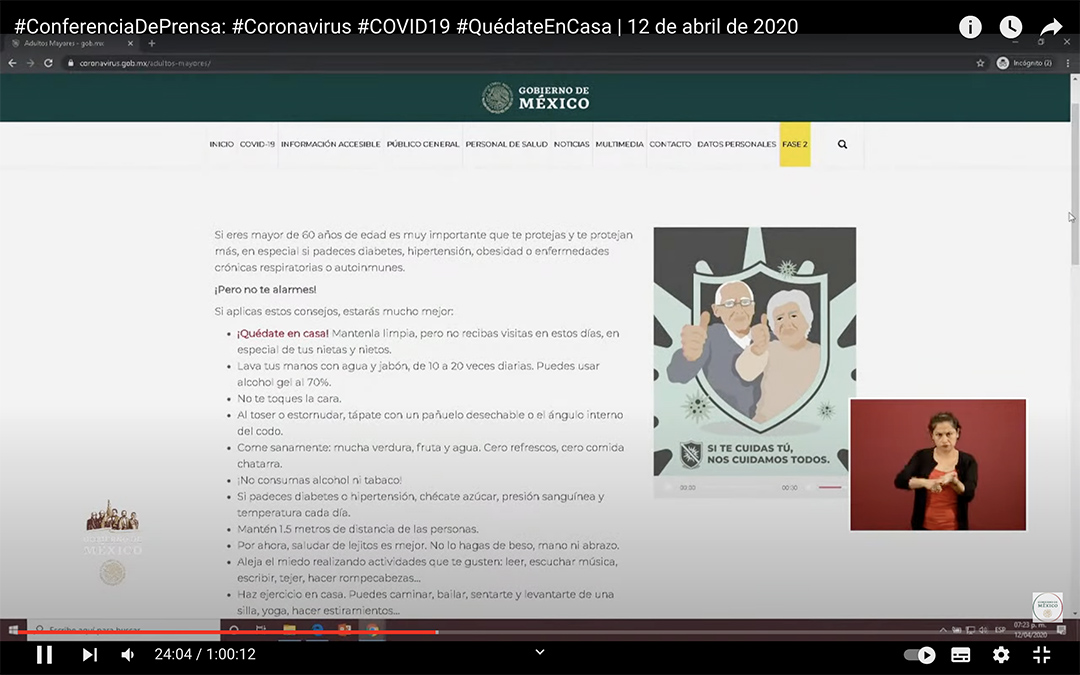The image size is (1080, 675).
Task: Skip to the next video
Action: tap(89, 655)
